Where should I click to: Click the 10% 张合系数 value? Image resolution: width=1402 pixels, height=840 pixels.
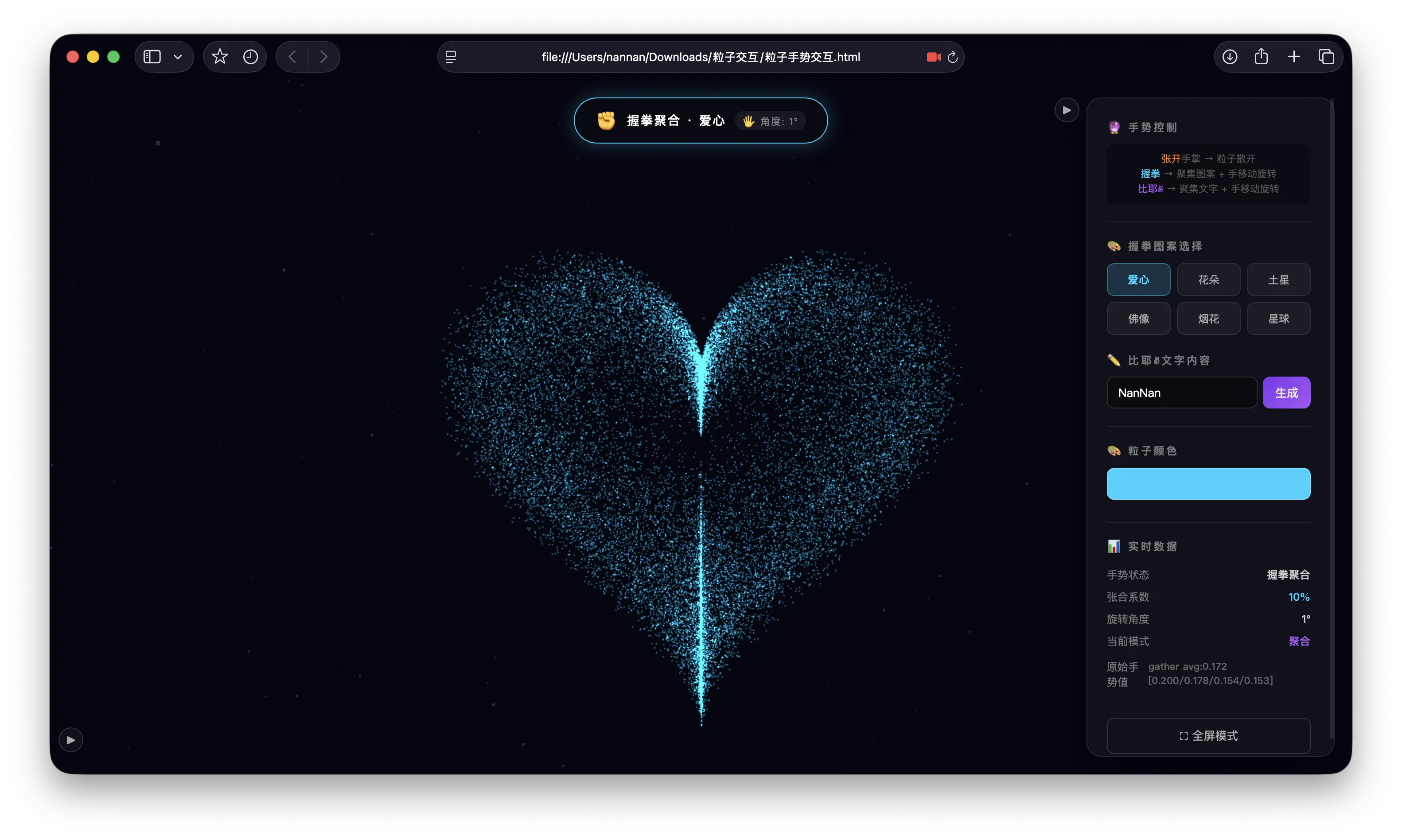[1299, 597]
